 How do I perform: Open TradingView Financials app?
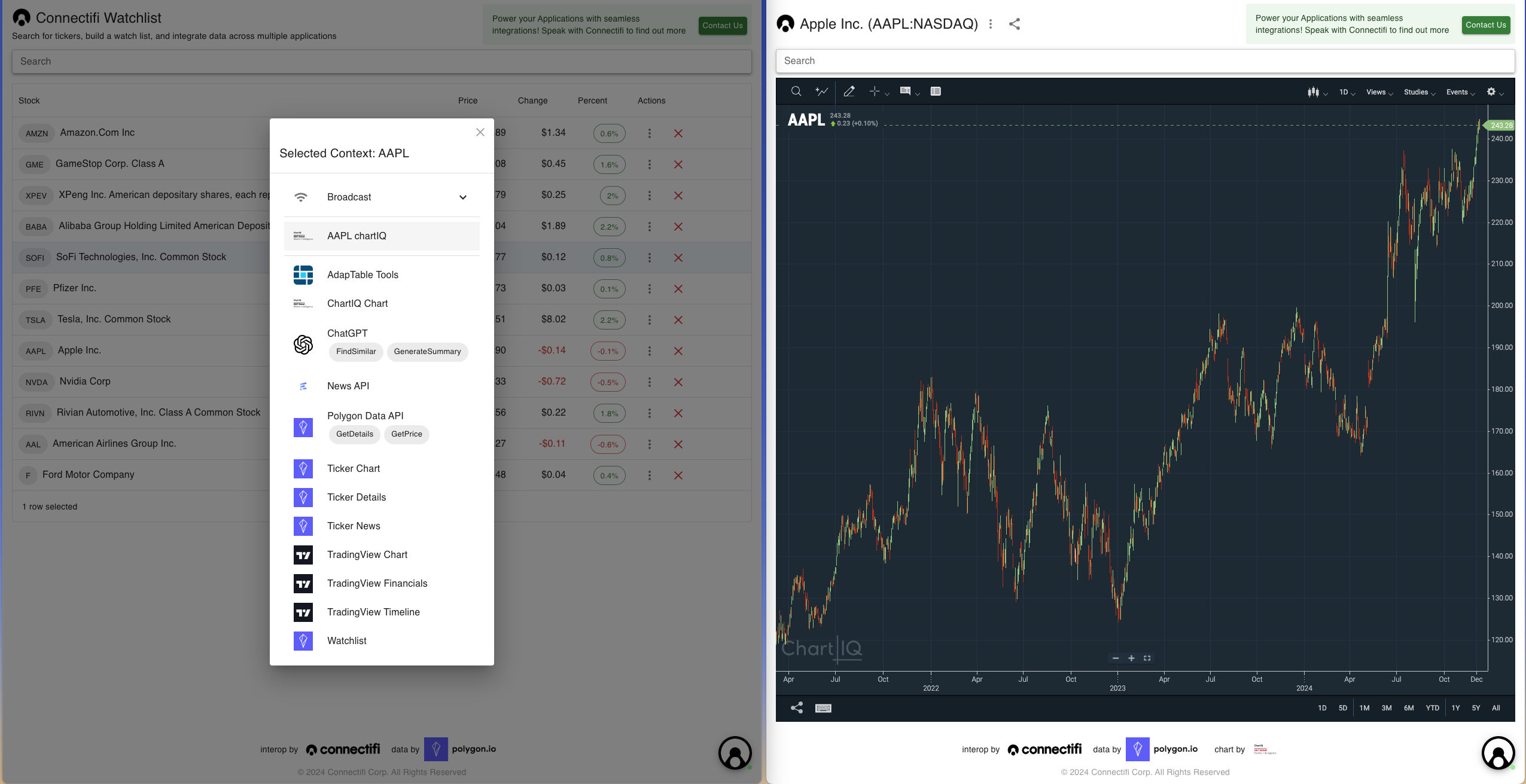coord(382,583)
